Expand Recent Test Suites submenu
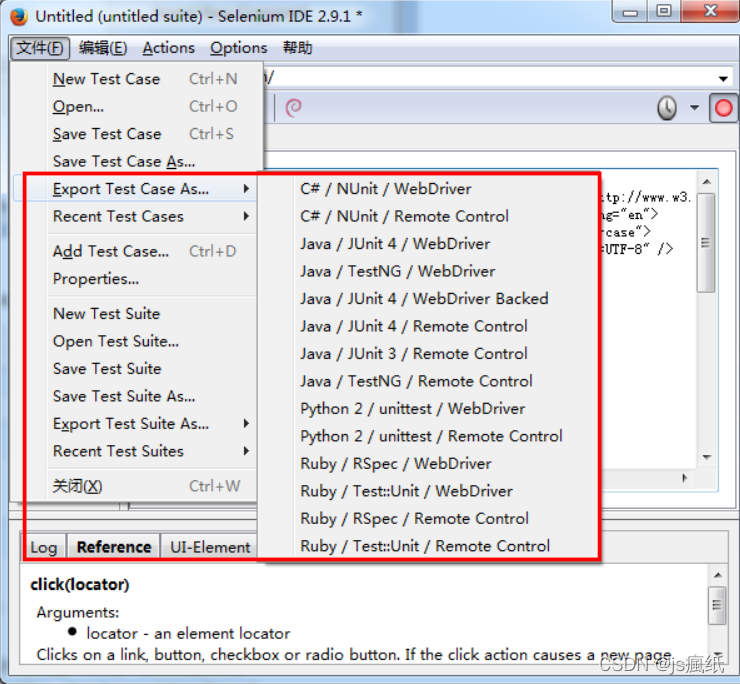Viewport: 740px width, 684px height. (137, 451)
